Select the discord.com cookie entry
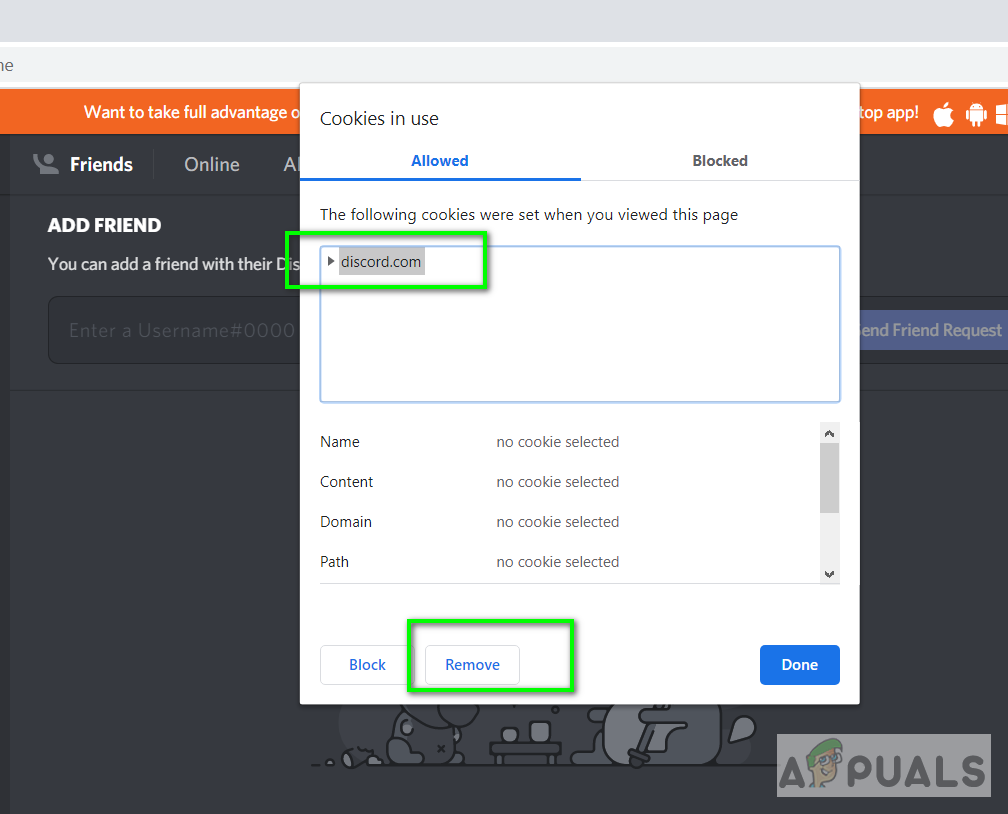 tap(381, 262)
